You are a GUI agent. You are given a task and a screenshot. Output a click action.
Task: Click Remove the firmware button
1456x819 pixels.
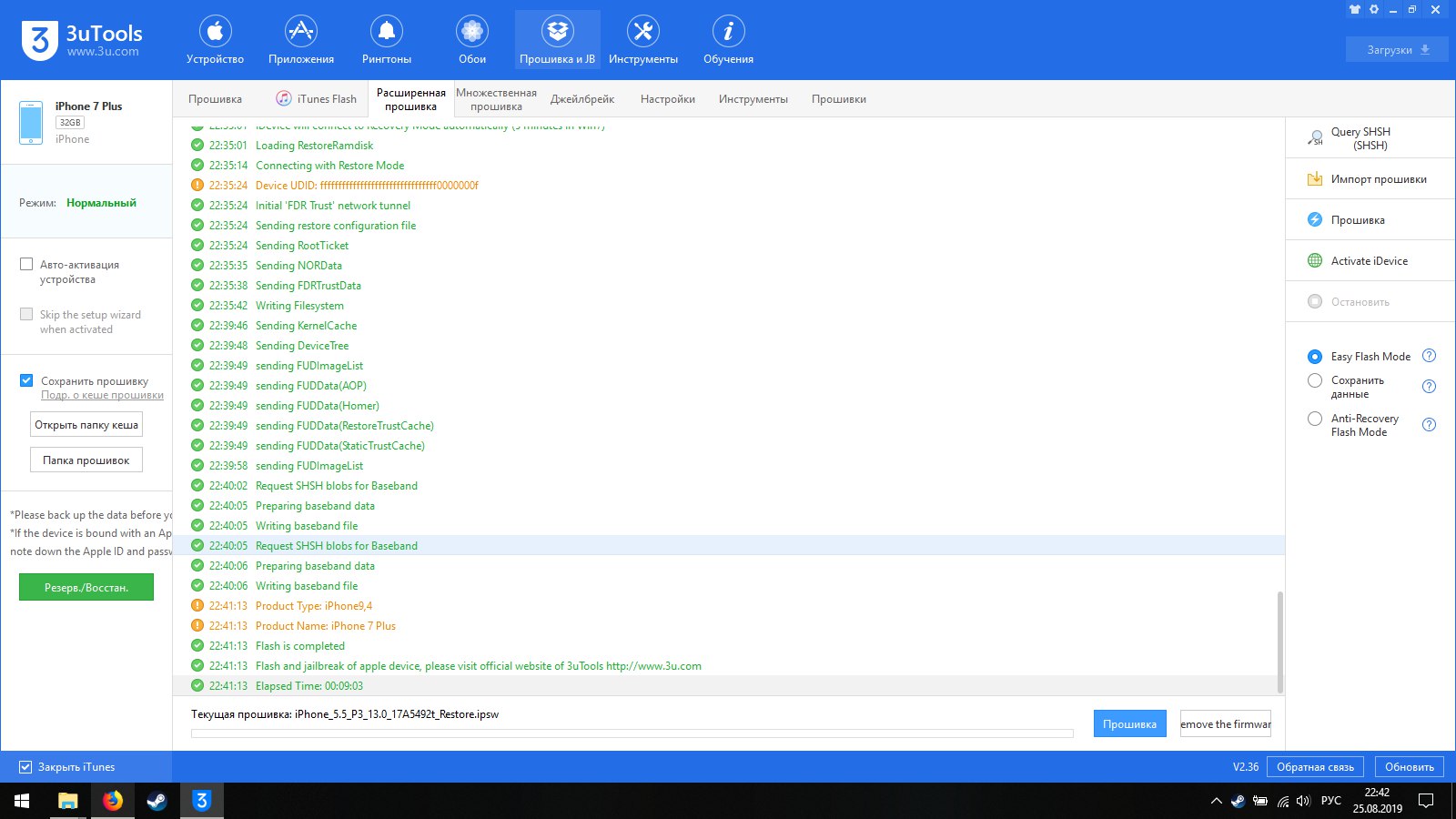(x=1226, y=723)
